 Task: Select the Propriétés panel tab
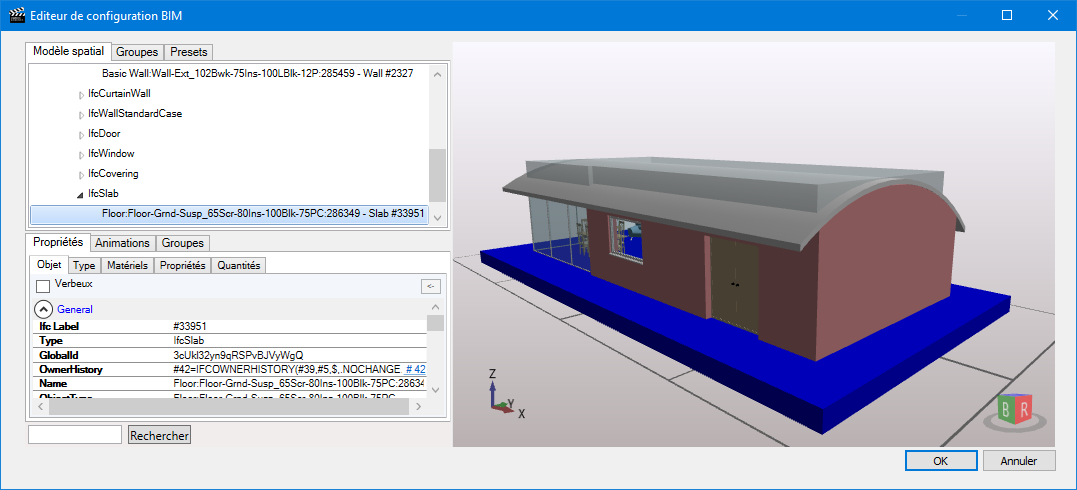click(x=58, y=242)
